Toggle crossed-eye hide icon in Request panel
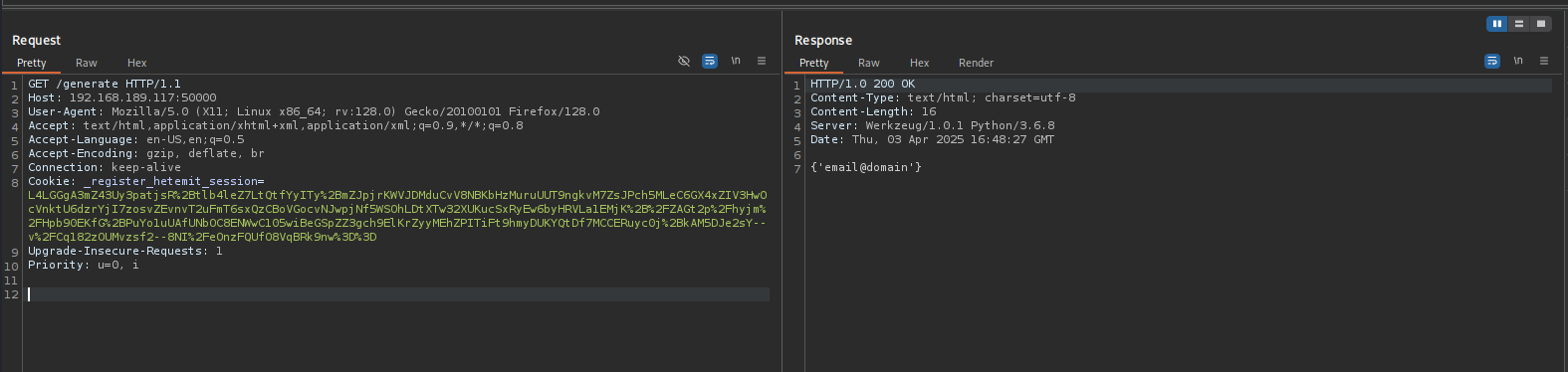This screenshot has width=1568, height=372. 684,61
